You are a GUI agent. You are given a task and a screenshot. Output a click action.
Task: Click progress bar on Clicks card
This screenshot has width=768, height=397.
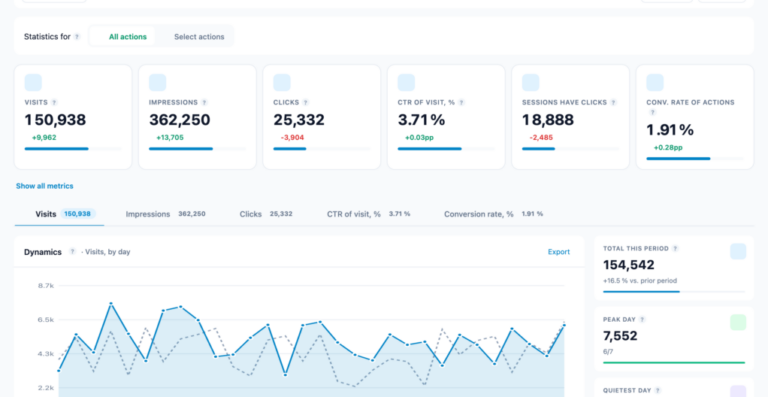(x=322, y=149)
